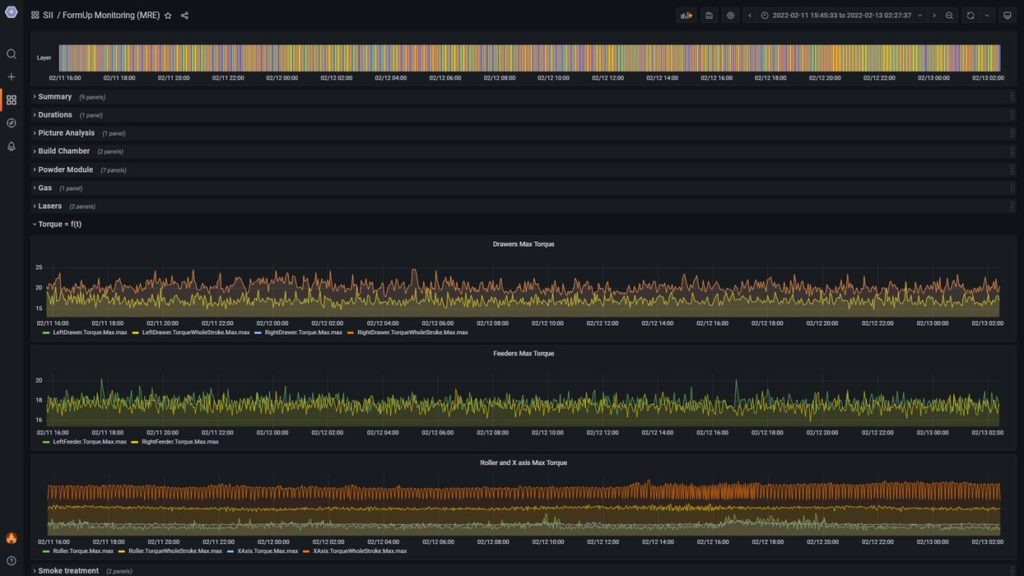Viewport: 1024px width, 576px height.
Task: Toggle XAxis.TorqueWholeStroke.Max.max legend series
Action: pyautogui.click(x=359, y=551)
